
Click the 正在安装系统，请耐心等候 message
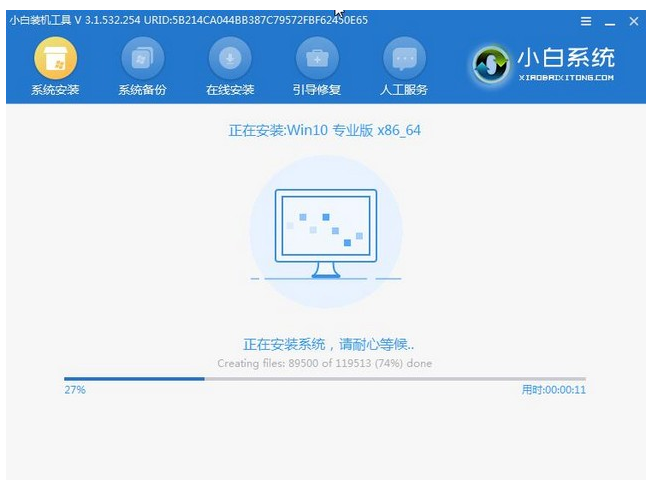coord(329,344)
